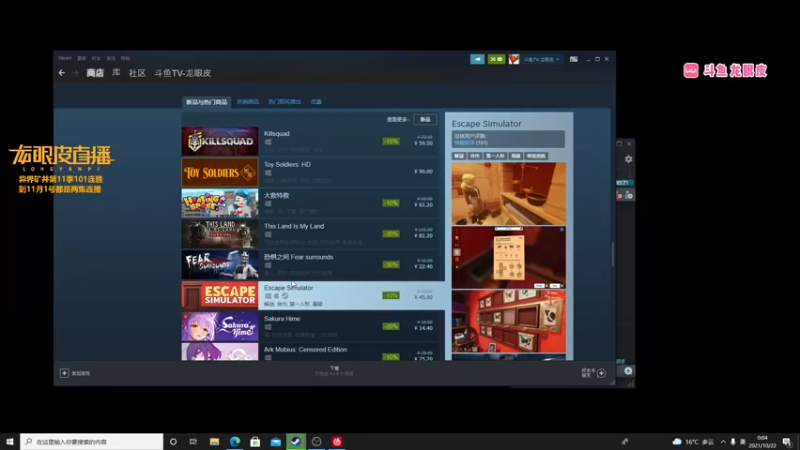
Task: Open the 斗鱼TV-龙眼皮 profile section in navigation
Action: tap(183, 73)
